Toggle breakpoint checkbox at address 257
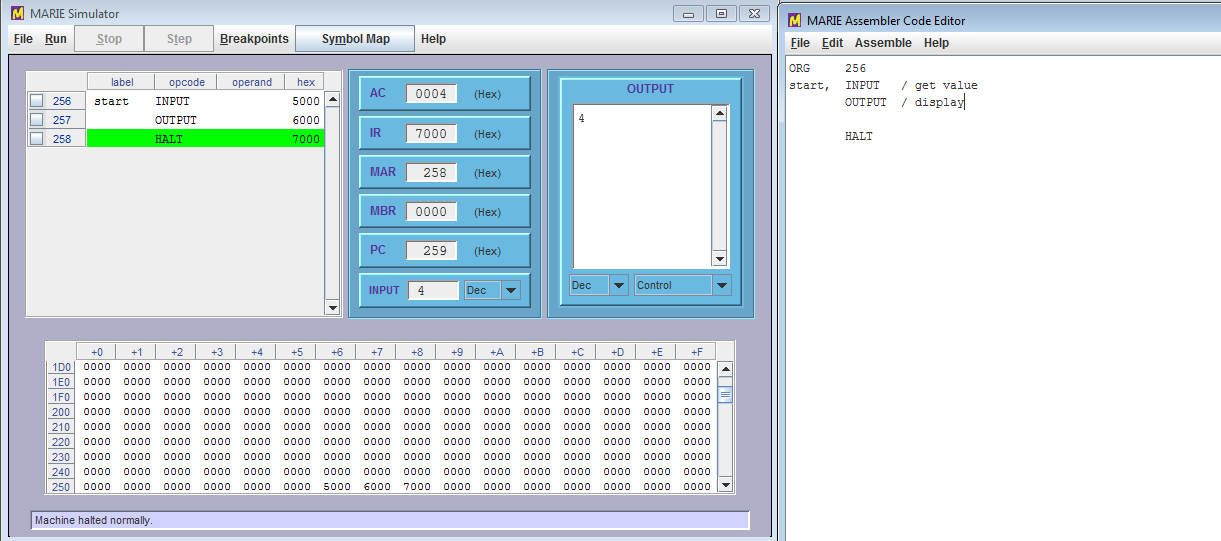The height and width of the screenshot is (541, 1221). [x=37, y=120]
